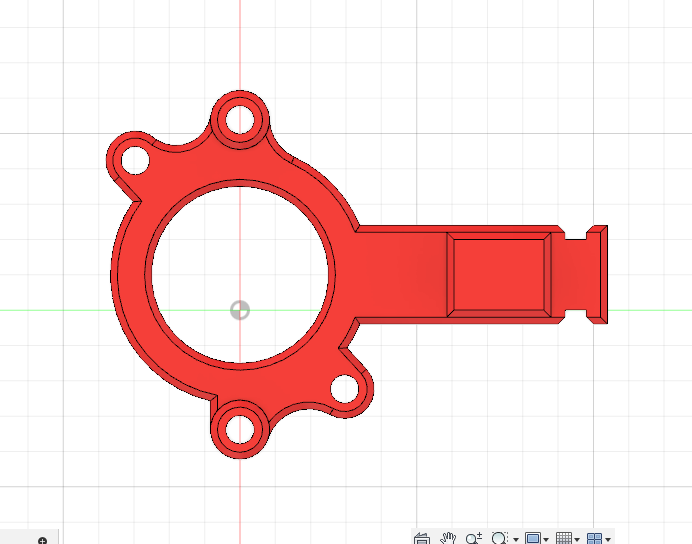Expand the panel with the plus icon
Viewport: 692px width, 544px height.
(43, 540)
